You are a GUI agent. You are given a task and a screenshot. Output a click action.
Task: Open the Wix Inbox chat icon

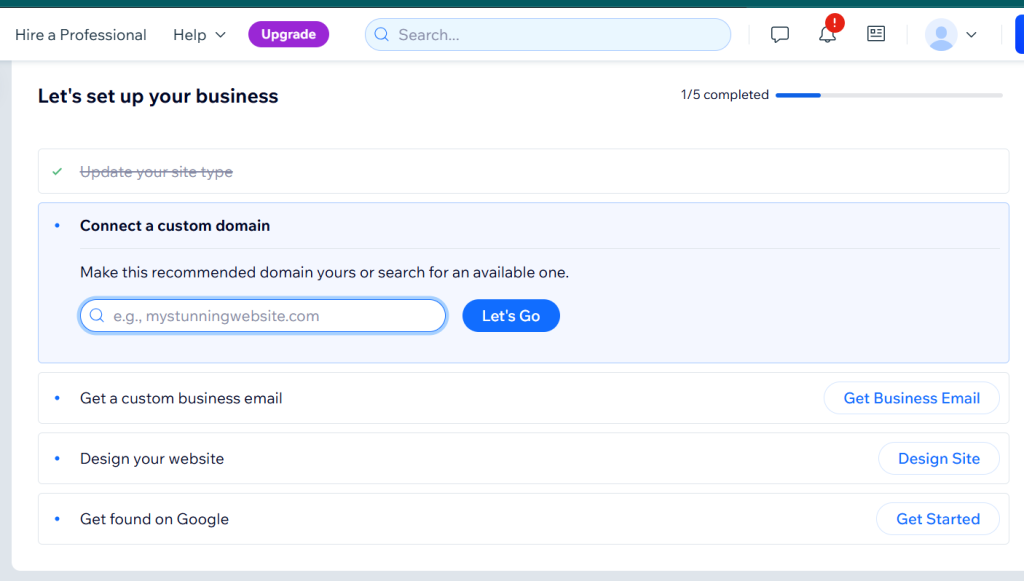click(780, 33)
